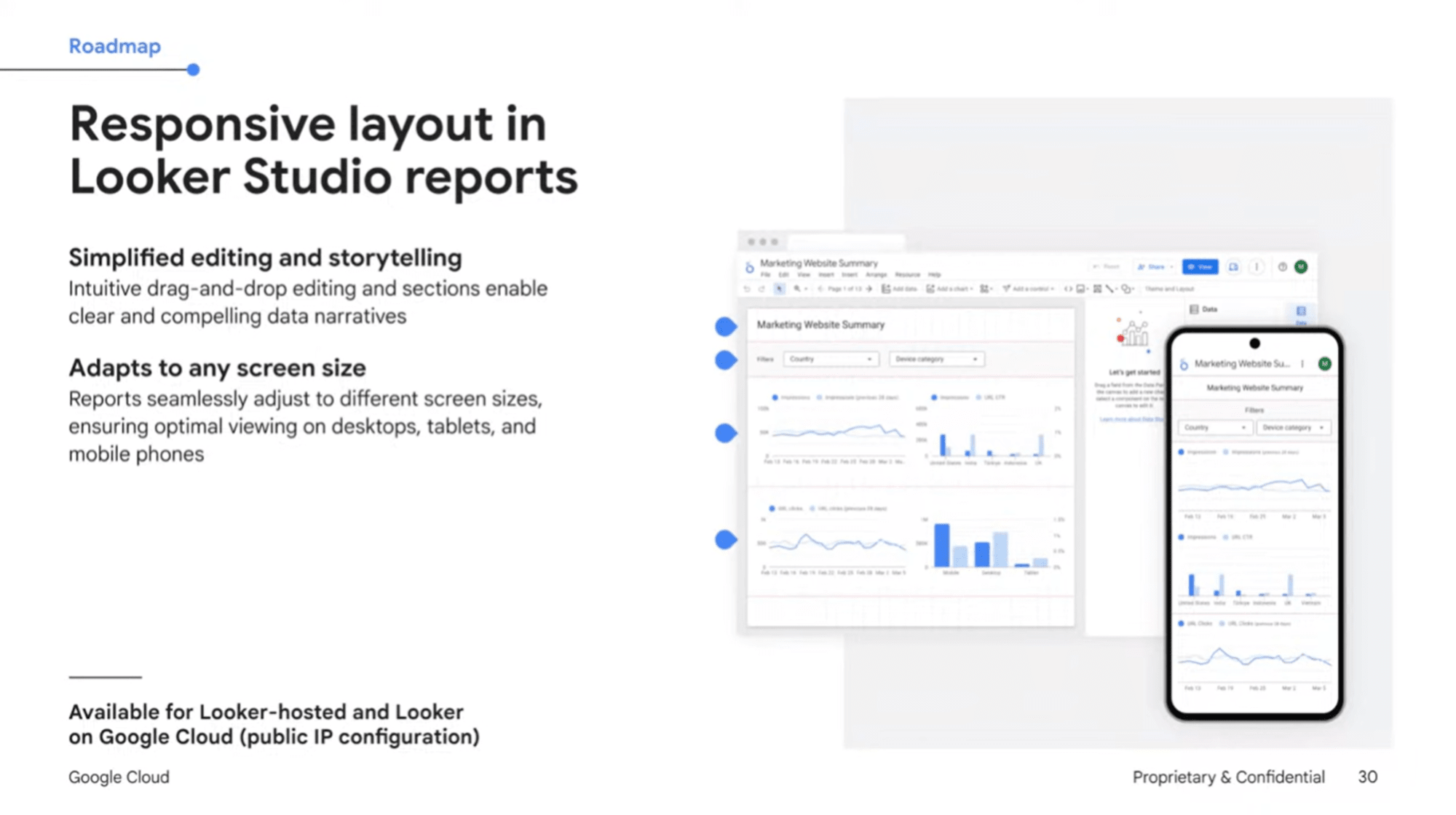
Task: Click phone mockup kebab menu icon
Action: (1302, 364)
